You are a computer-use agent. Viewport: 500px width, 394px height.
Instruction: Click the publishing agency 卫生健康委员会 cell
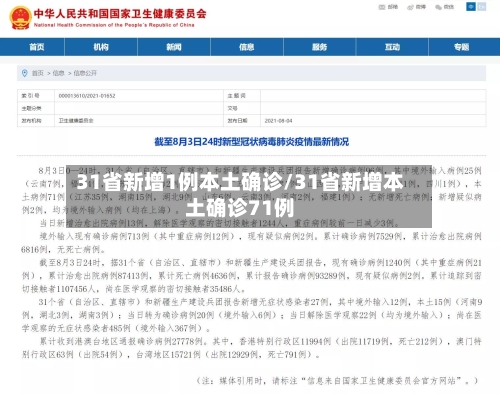coord(139,121)
